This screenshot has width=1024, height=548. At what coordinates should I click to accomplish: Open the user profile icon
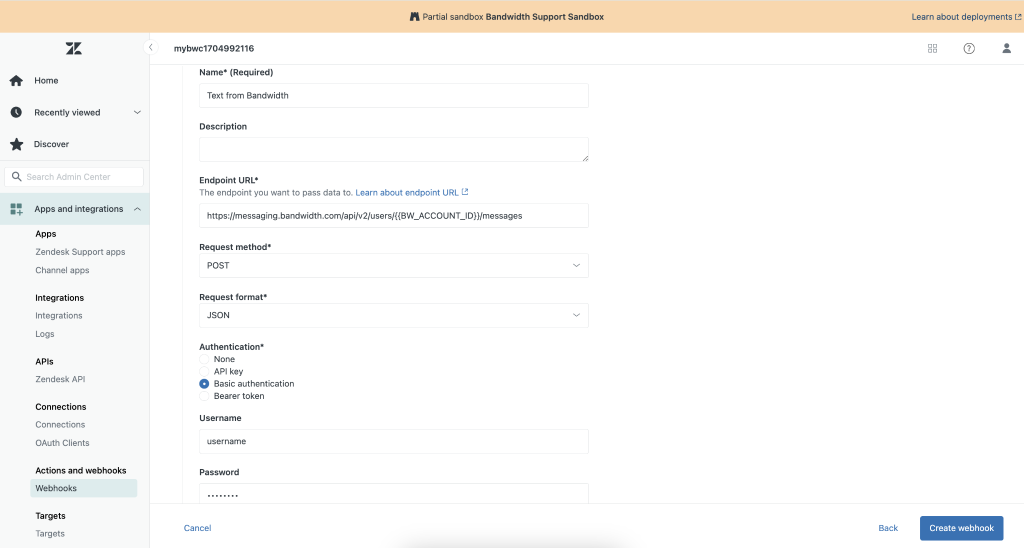tap(1006, 48)
